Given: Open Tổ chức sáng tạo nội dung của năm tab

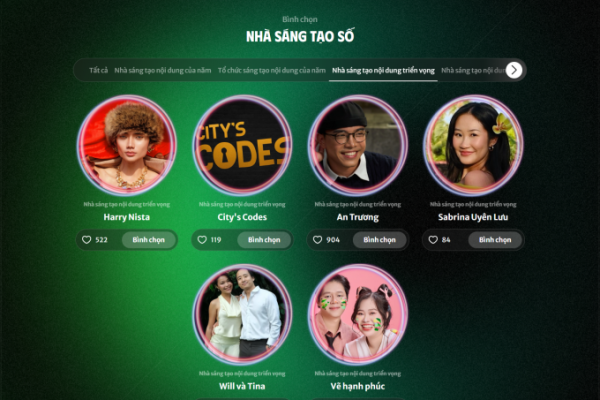Looking at the screenshot, I should coord(272,70).
